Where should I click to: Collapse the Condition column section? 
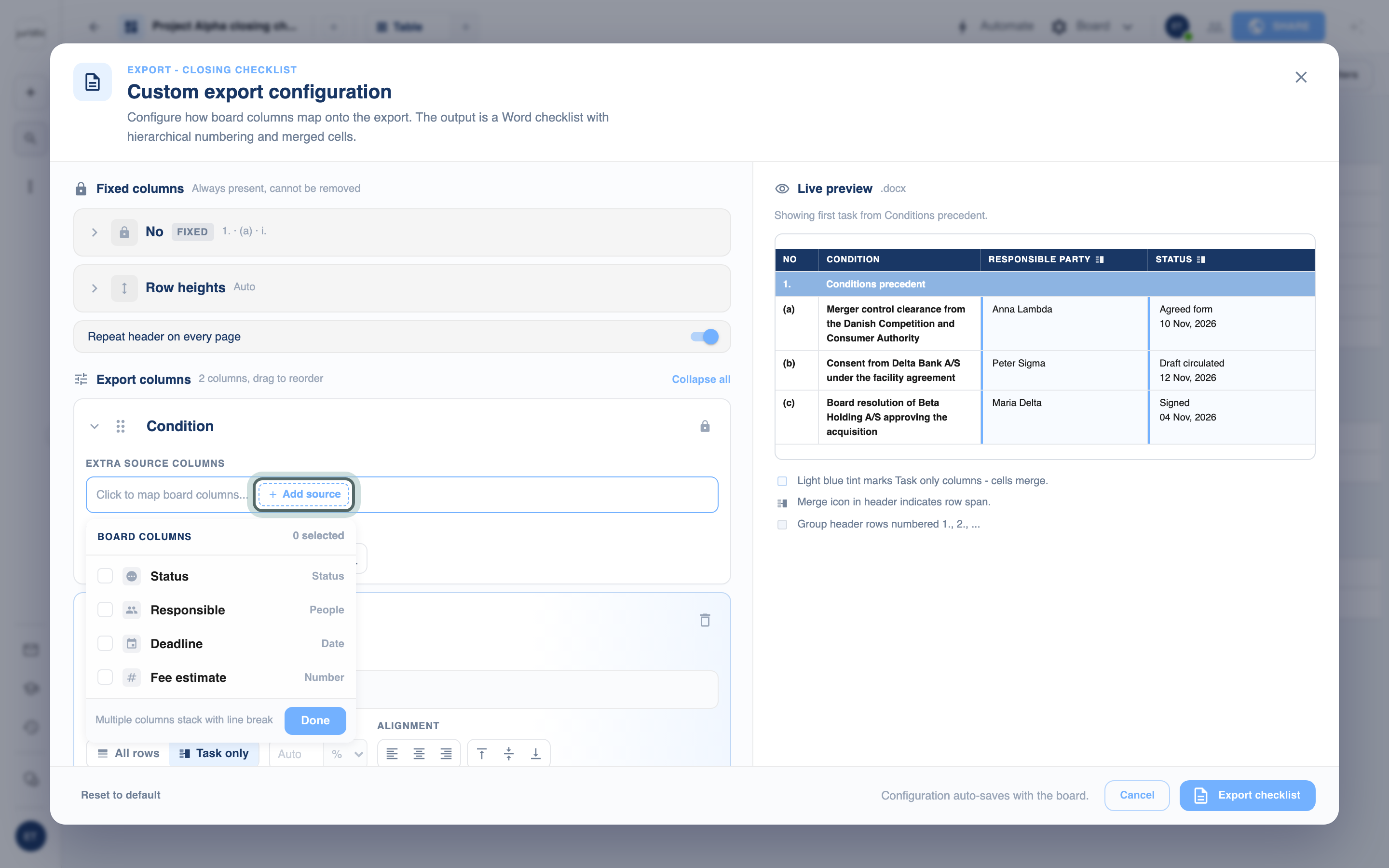pyautogui.click(x=95, y=426)
